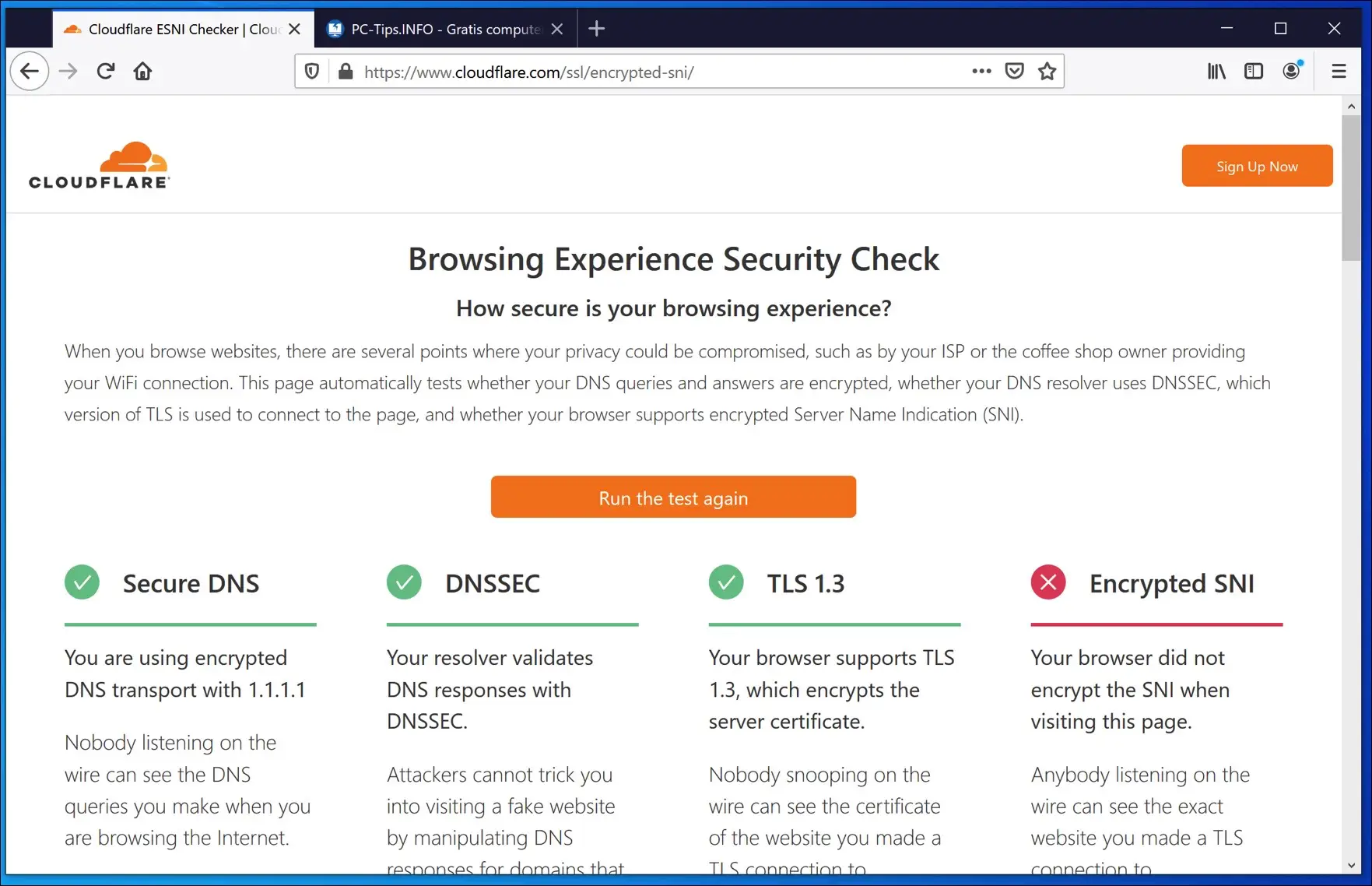This screenshot has width=1372, height=886.
Task: Click text 'Your browser supports TLS'
Action: (831, 658)
